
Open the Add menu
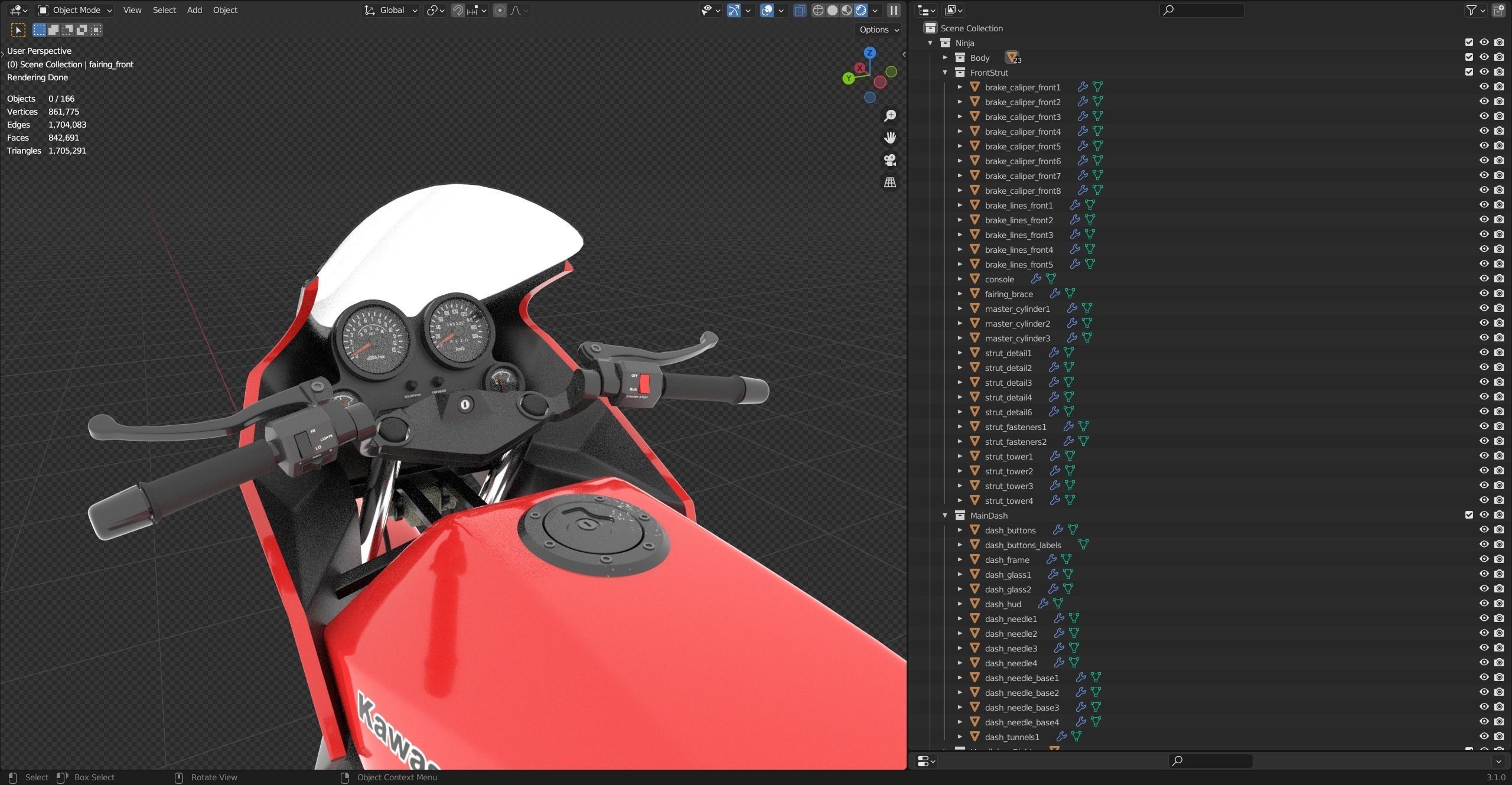[x=194, y=10]
